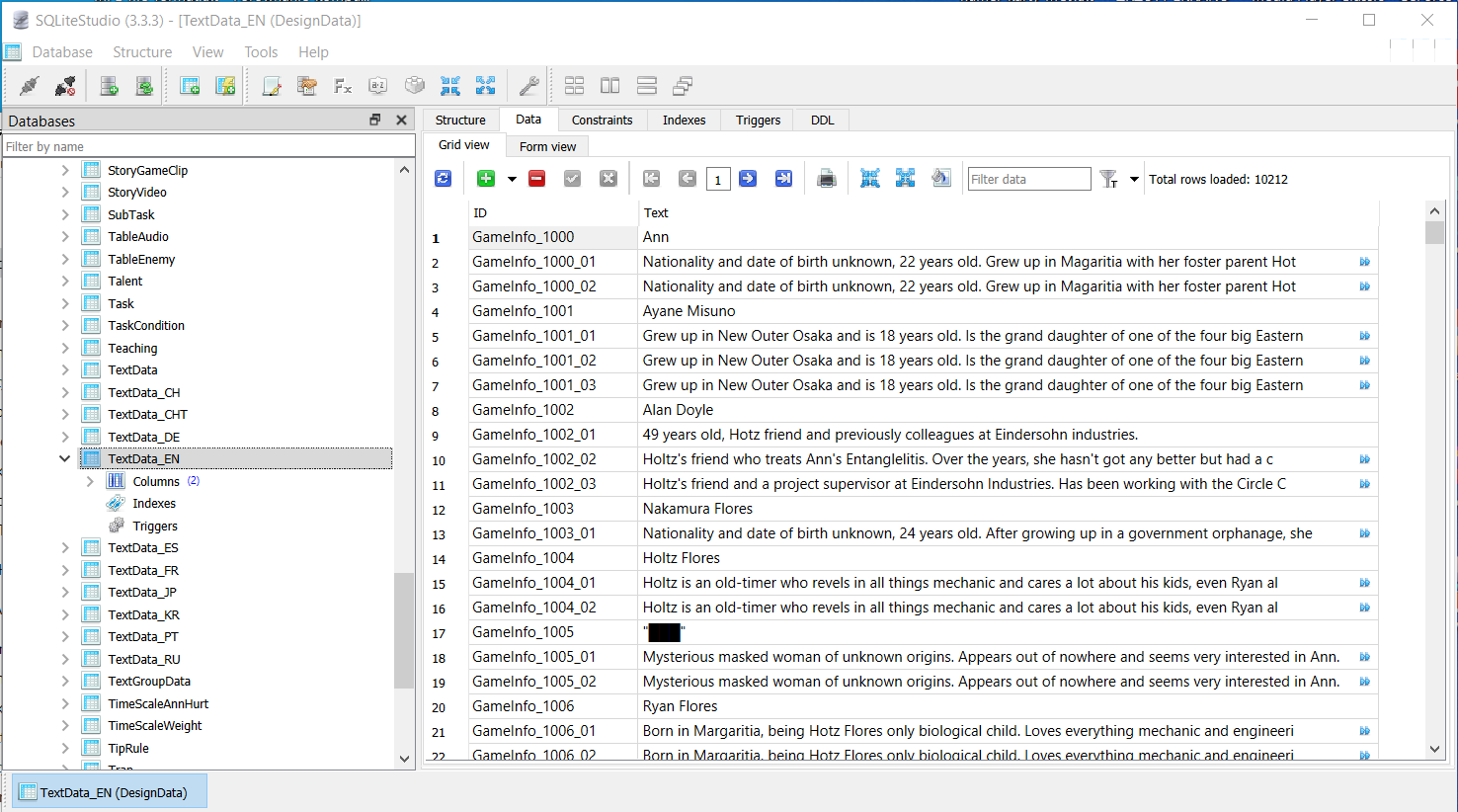The height and width of the screenshot is (812, 1458).
Task: Insert a new row with the green plus icon
Action: click(x=485, y=179)
